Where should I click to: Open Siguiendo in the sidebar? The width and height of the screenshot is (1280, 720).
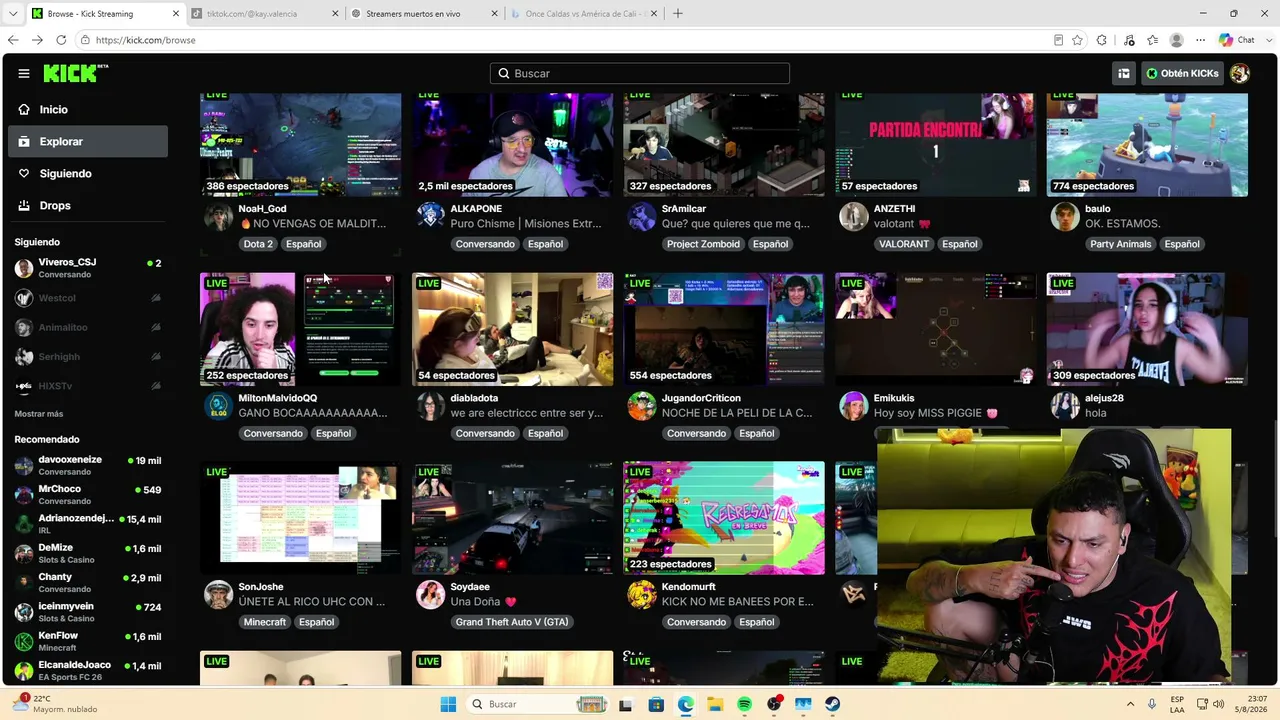[88, 173]
